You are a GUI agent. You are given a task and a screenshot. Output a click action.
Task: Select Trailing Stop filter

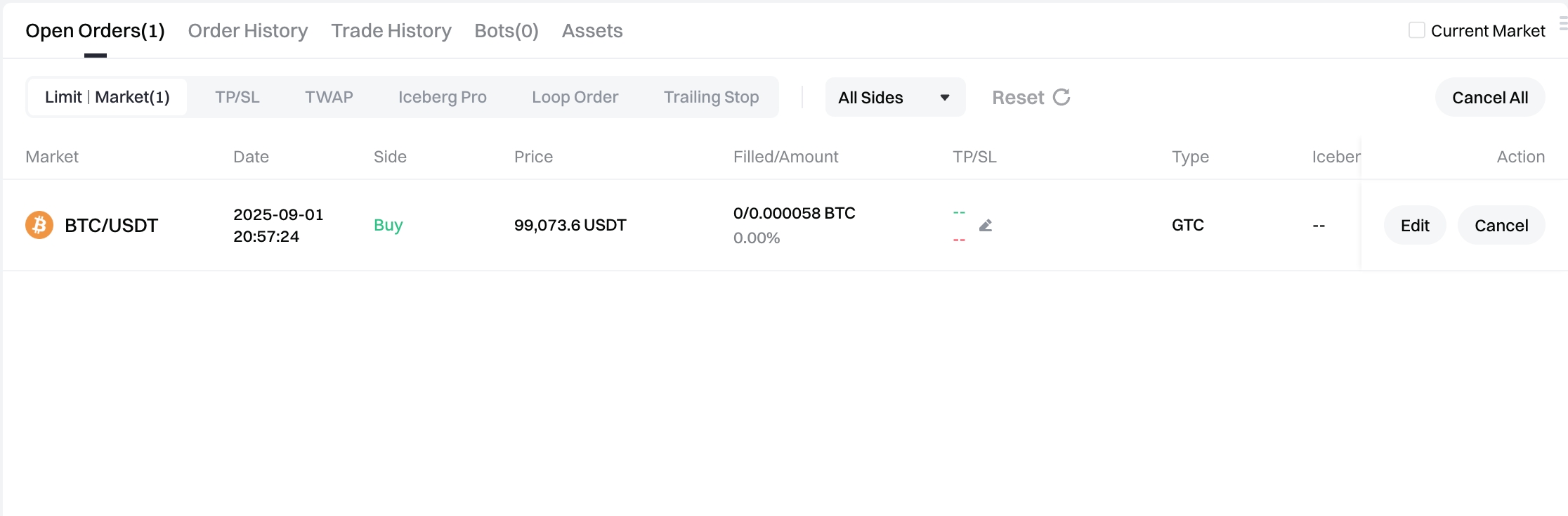click(711, 97)
